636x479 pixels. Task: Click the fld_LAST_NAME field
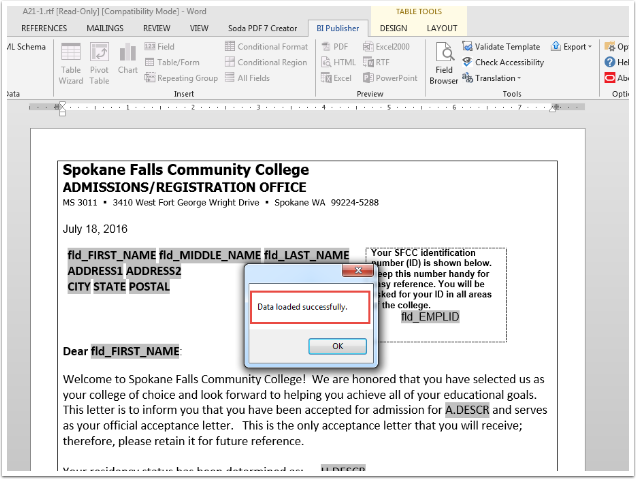307,255
